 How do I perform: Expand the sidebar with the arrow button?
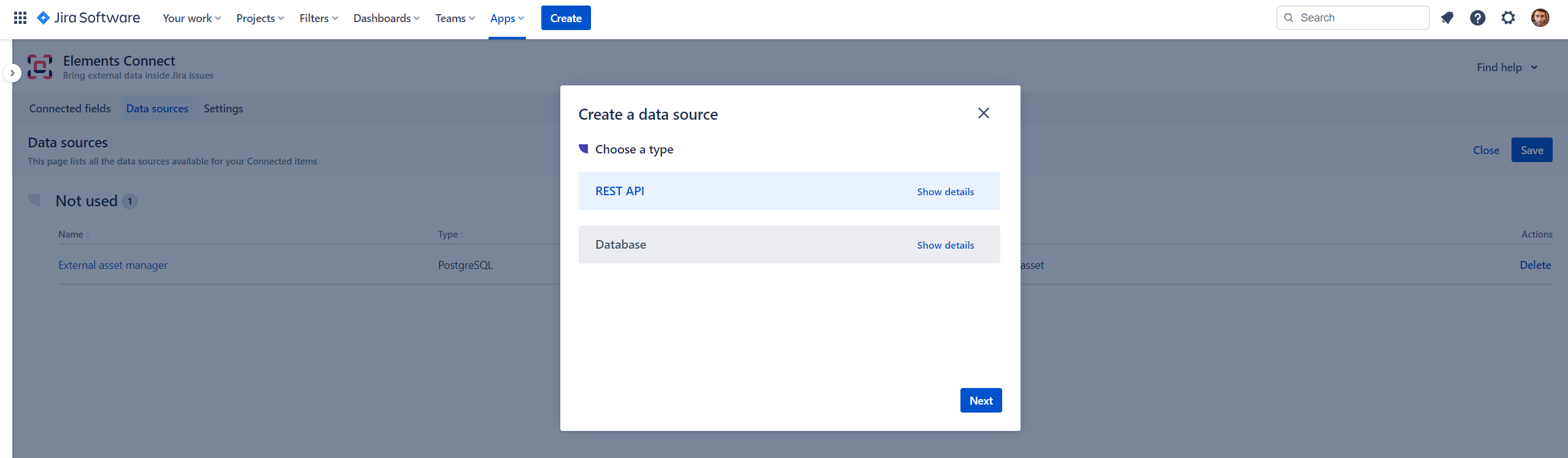12,73
